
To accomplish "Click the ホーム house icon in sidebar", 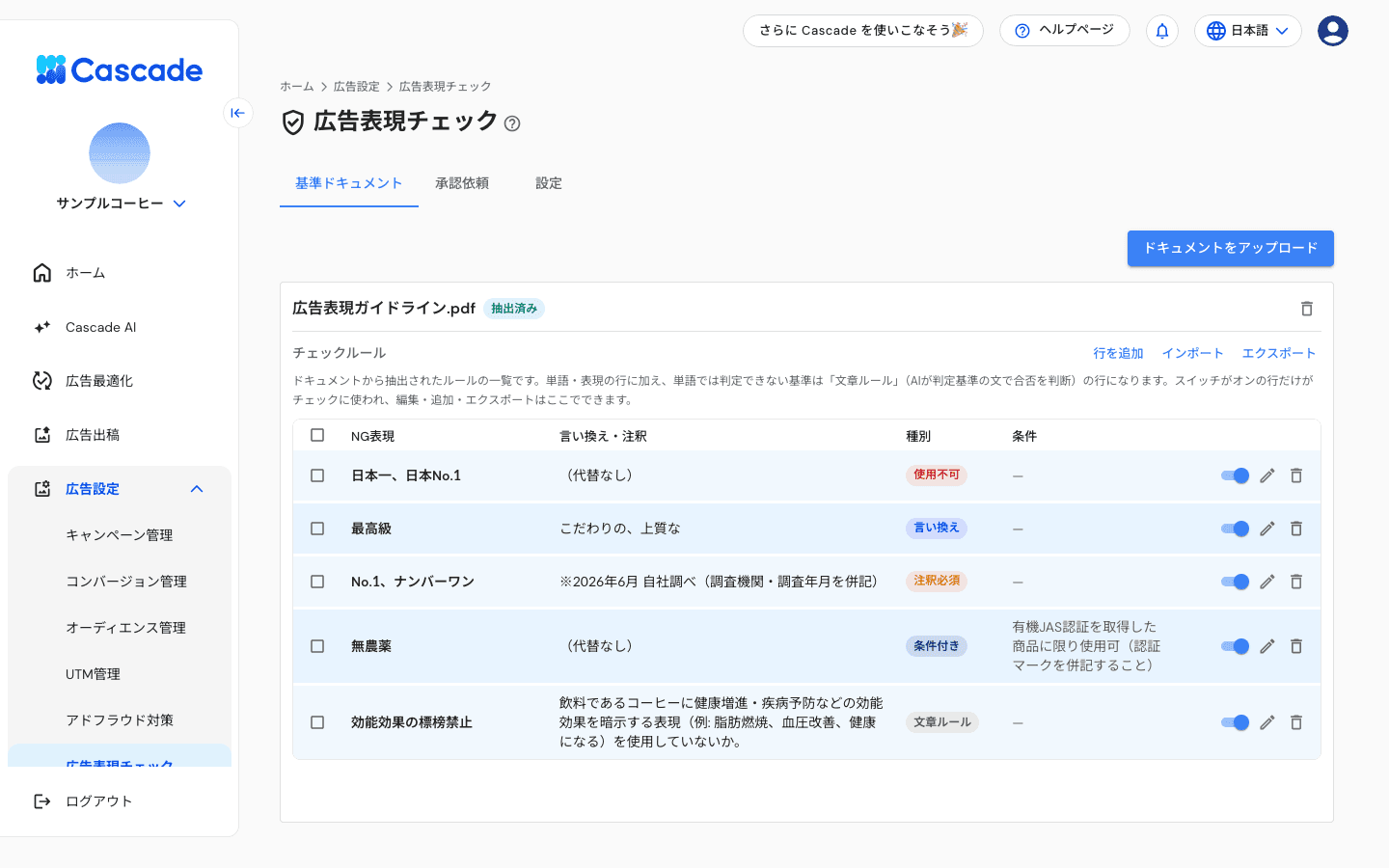I will (x=42, y=273).
